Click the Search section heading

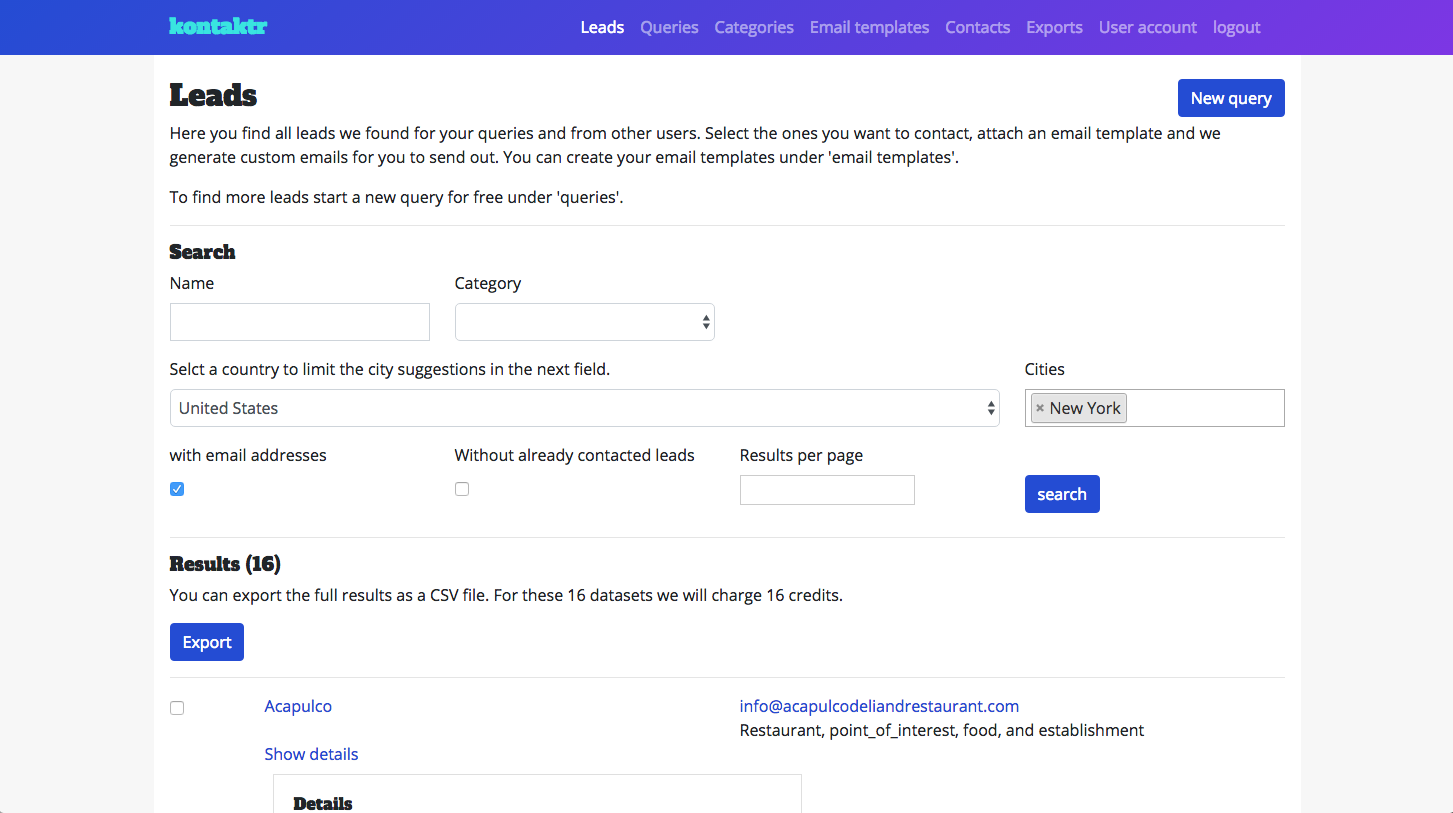[x=202, y=252]
